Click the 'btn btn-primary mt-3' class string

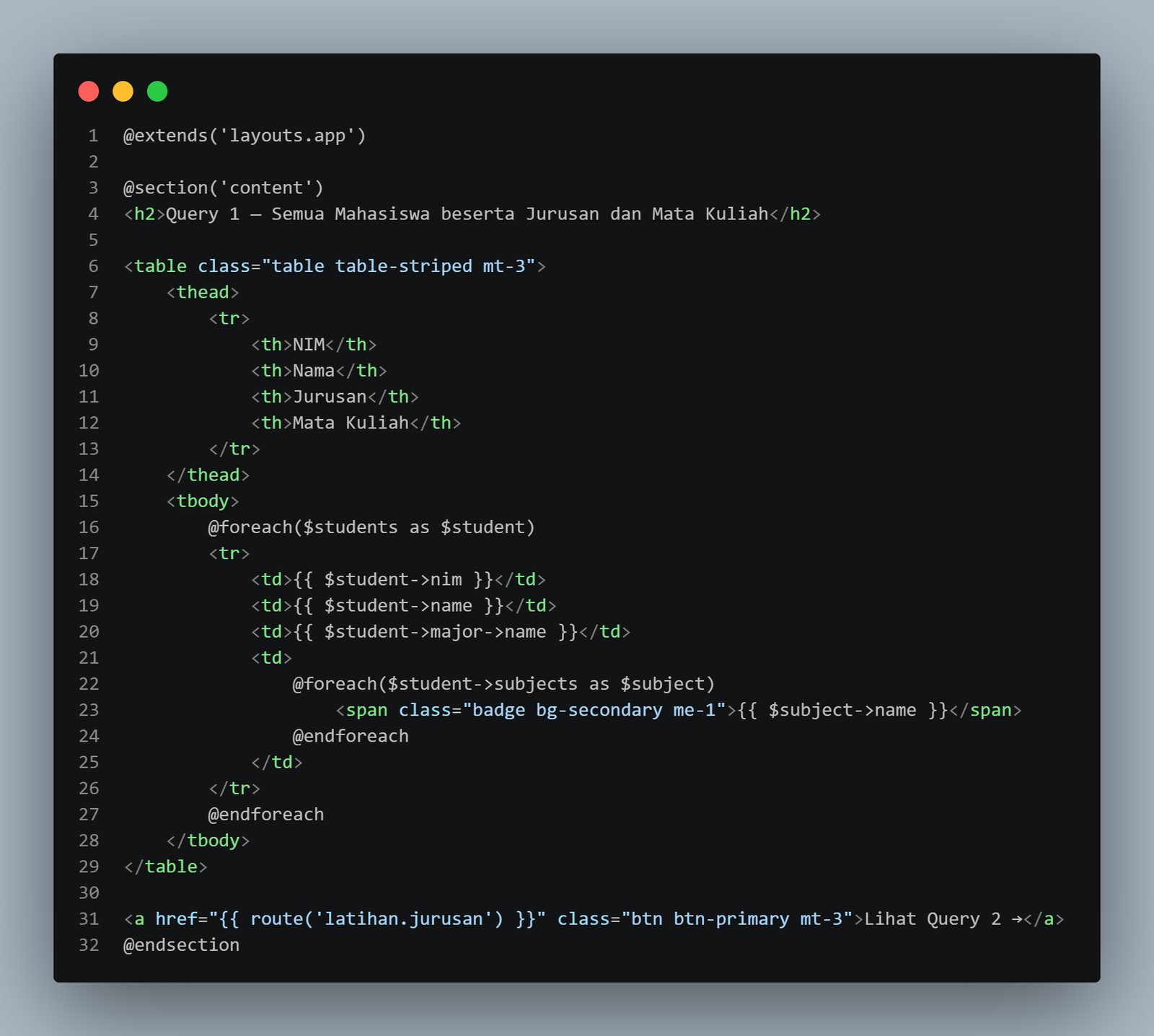pos(737,919)
